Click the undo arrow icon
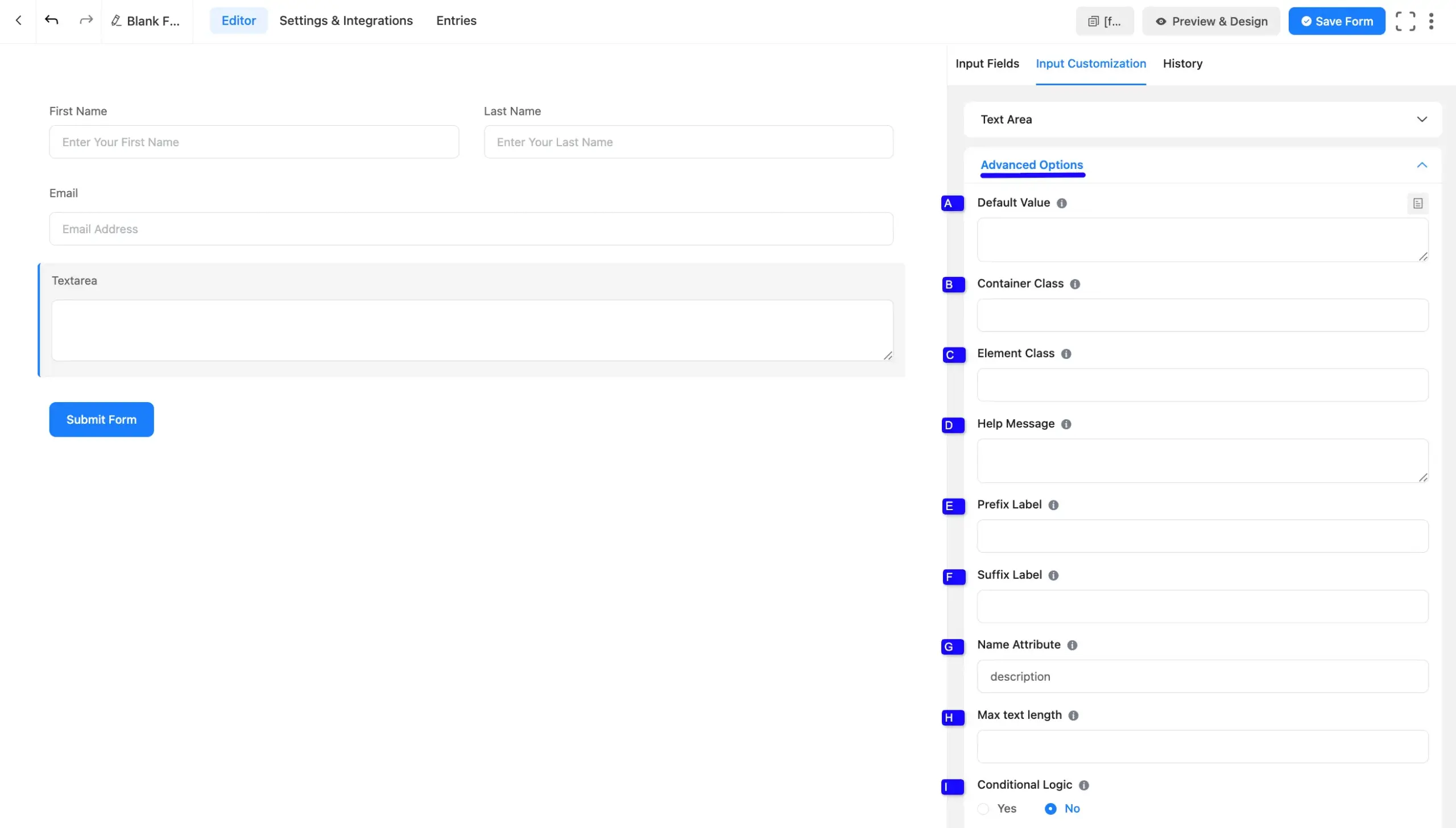 pos(52,20)
